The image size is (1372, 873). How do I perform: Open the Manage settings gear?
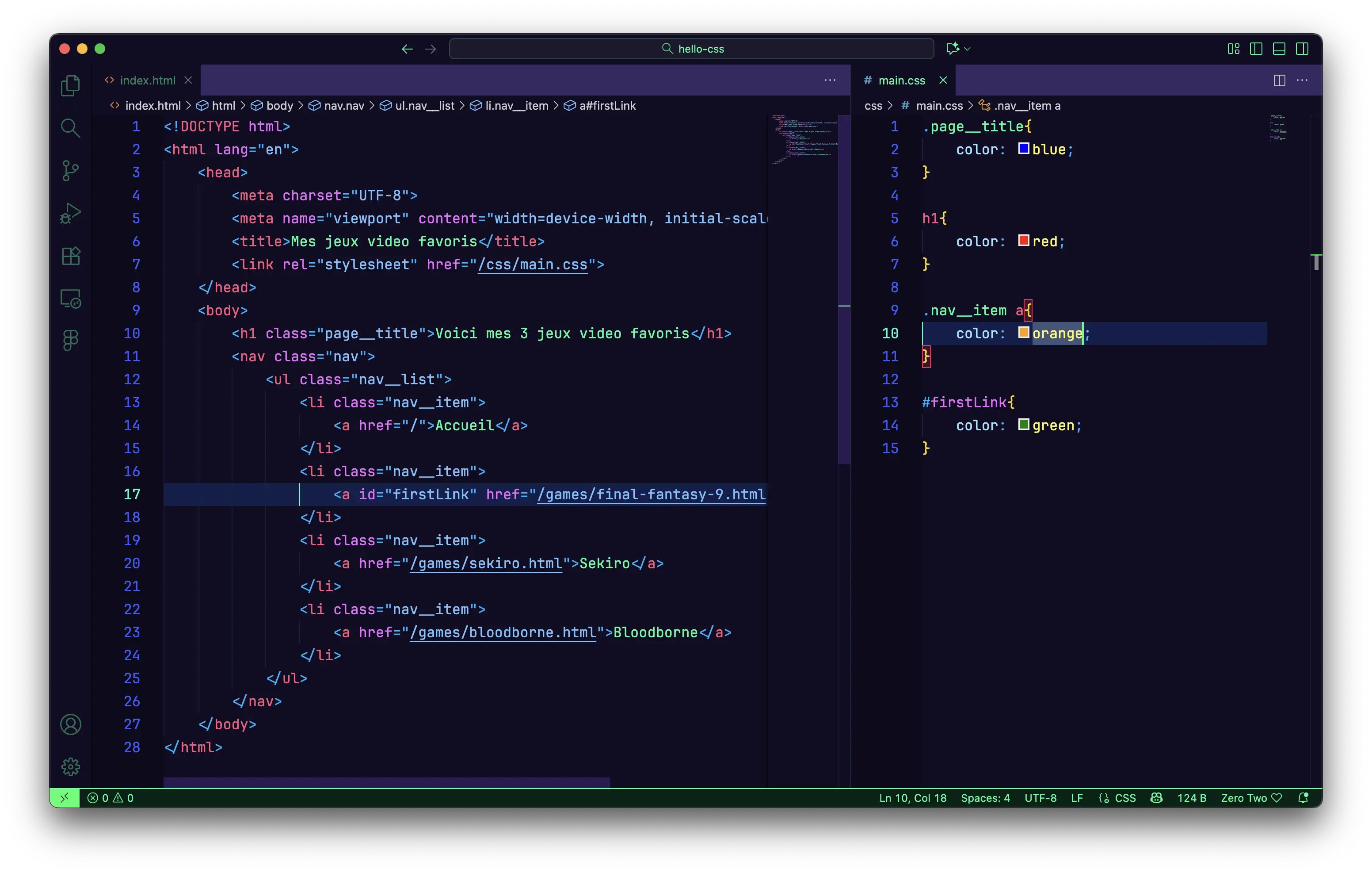70,766
